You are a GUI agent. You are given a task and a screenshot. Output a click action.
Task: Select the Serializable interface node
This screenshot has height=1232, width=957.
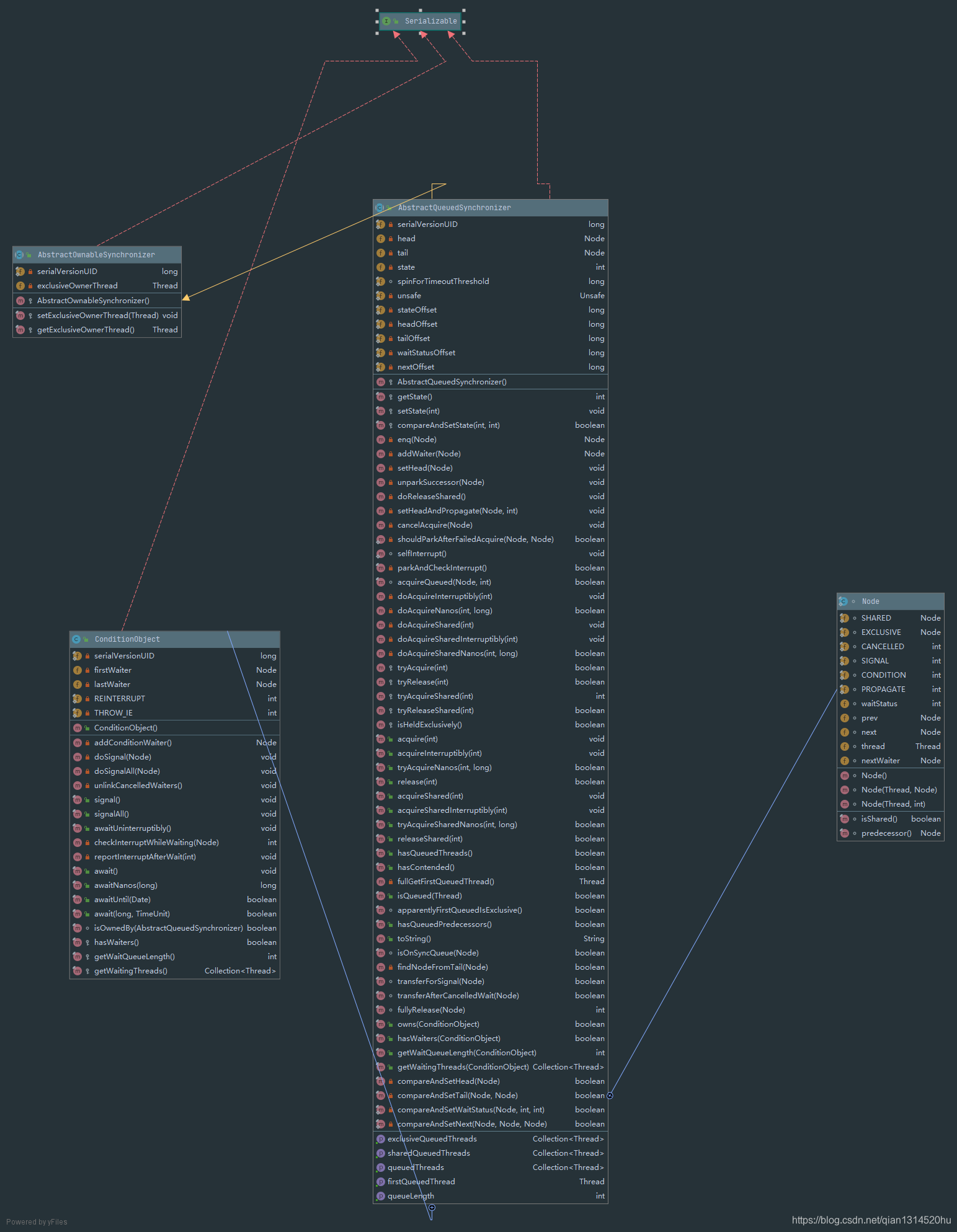click(420, 21)
